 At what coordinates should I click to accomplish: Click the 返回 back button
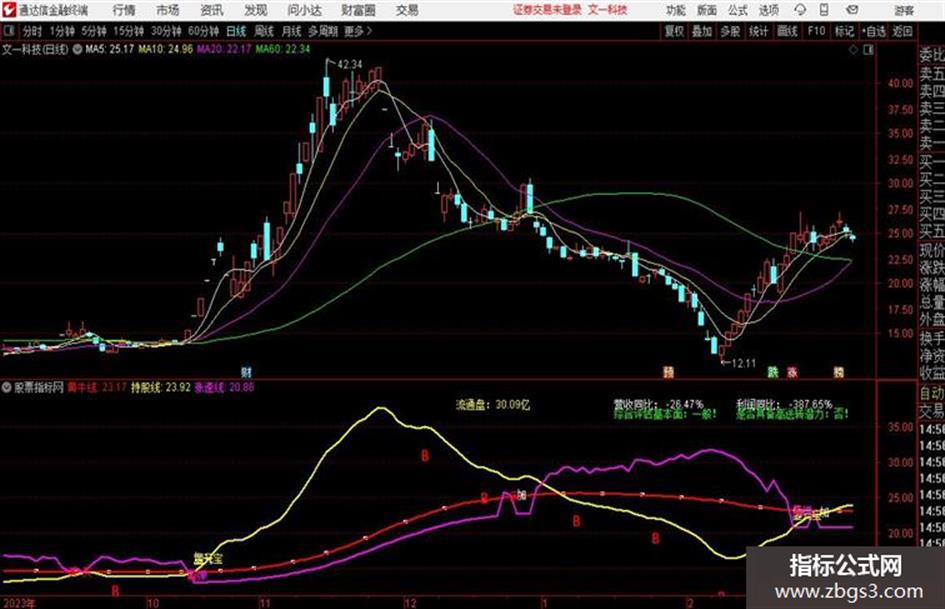(902, 31)
